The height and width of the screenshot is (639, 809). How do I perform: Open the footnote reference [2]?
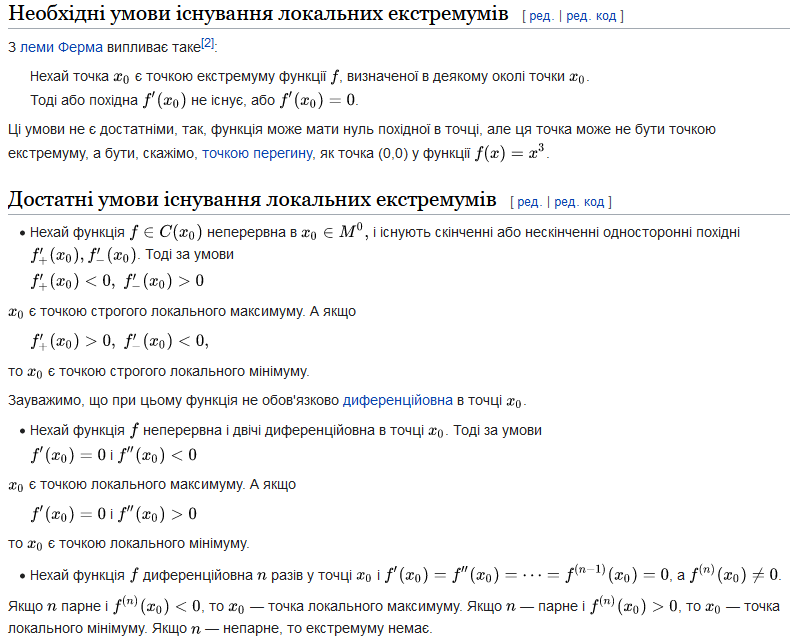207,43
